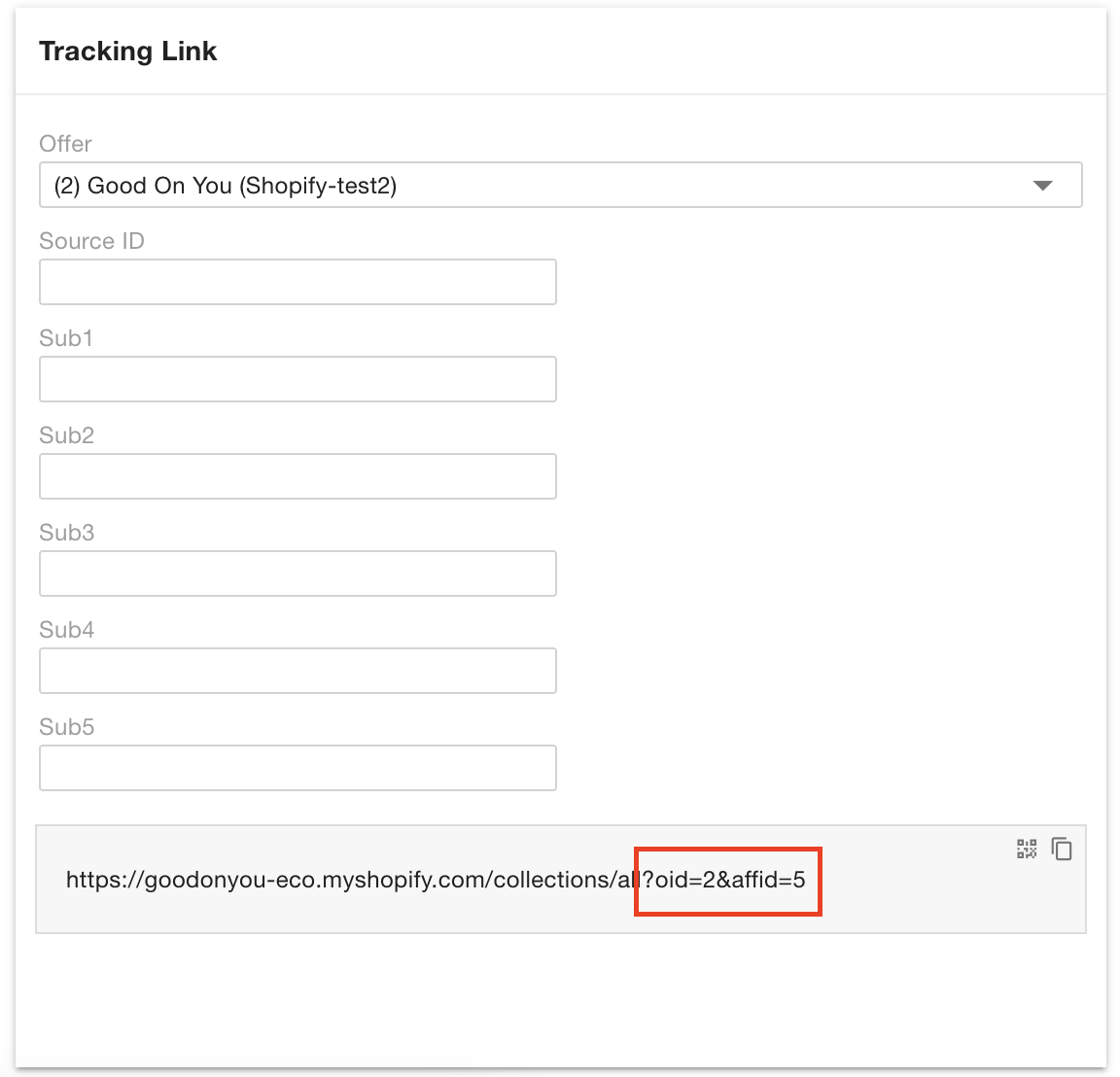Viewport: 1120px width, 1077px height.
Task: Select the Sub4 label text
Action: pyautogui.click(x=66, y=630)
